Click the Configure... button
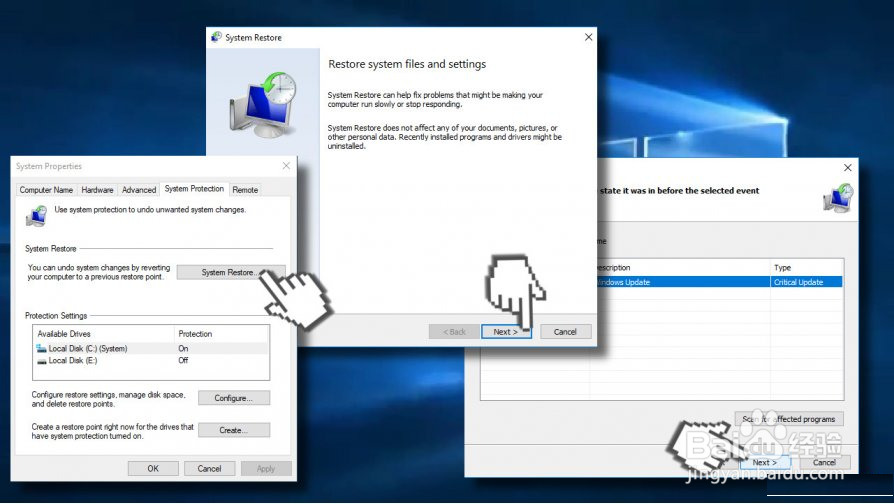The image size is (894, 504). (x=234, y=398)
